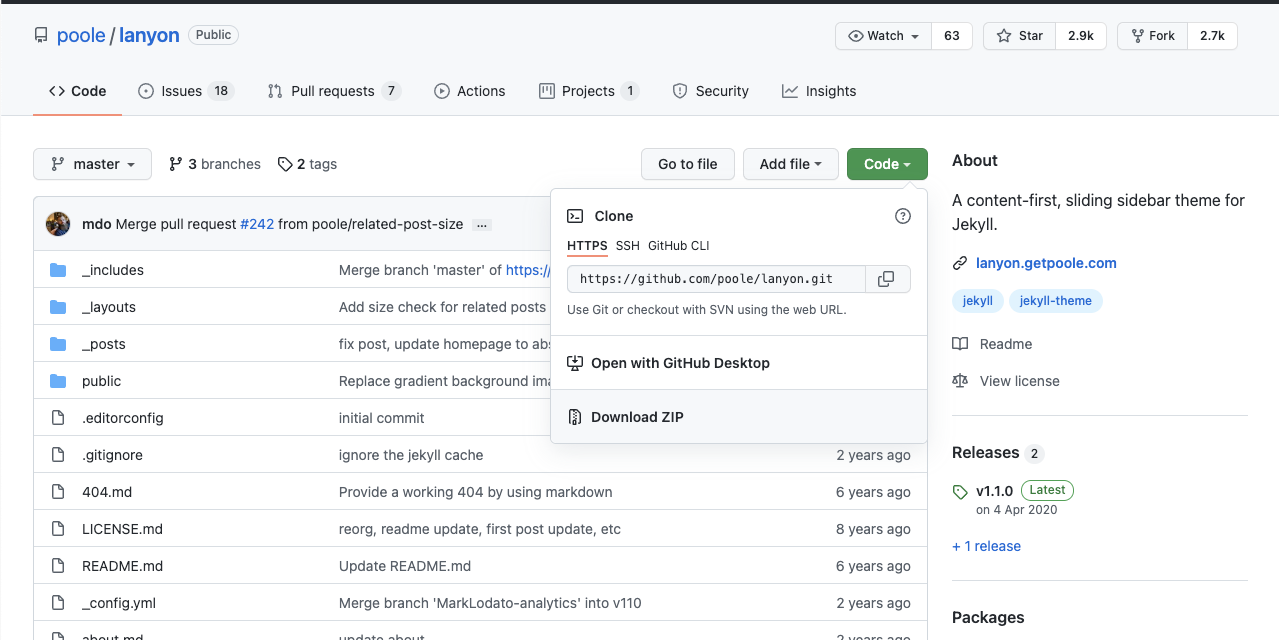1279x640 pixels.
Task: Open the poole owner link
Action: coord(81,36)
